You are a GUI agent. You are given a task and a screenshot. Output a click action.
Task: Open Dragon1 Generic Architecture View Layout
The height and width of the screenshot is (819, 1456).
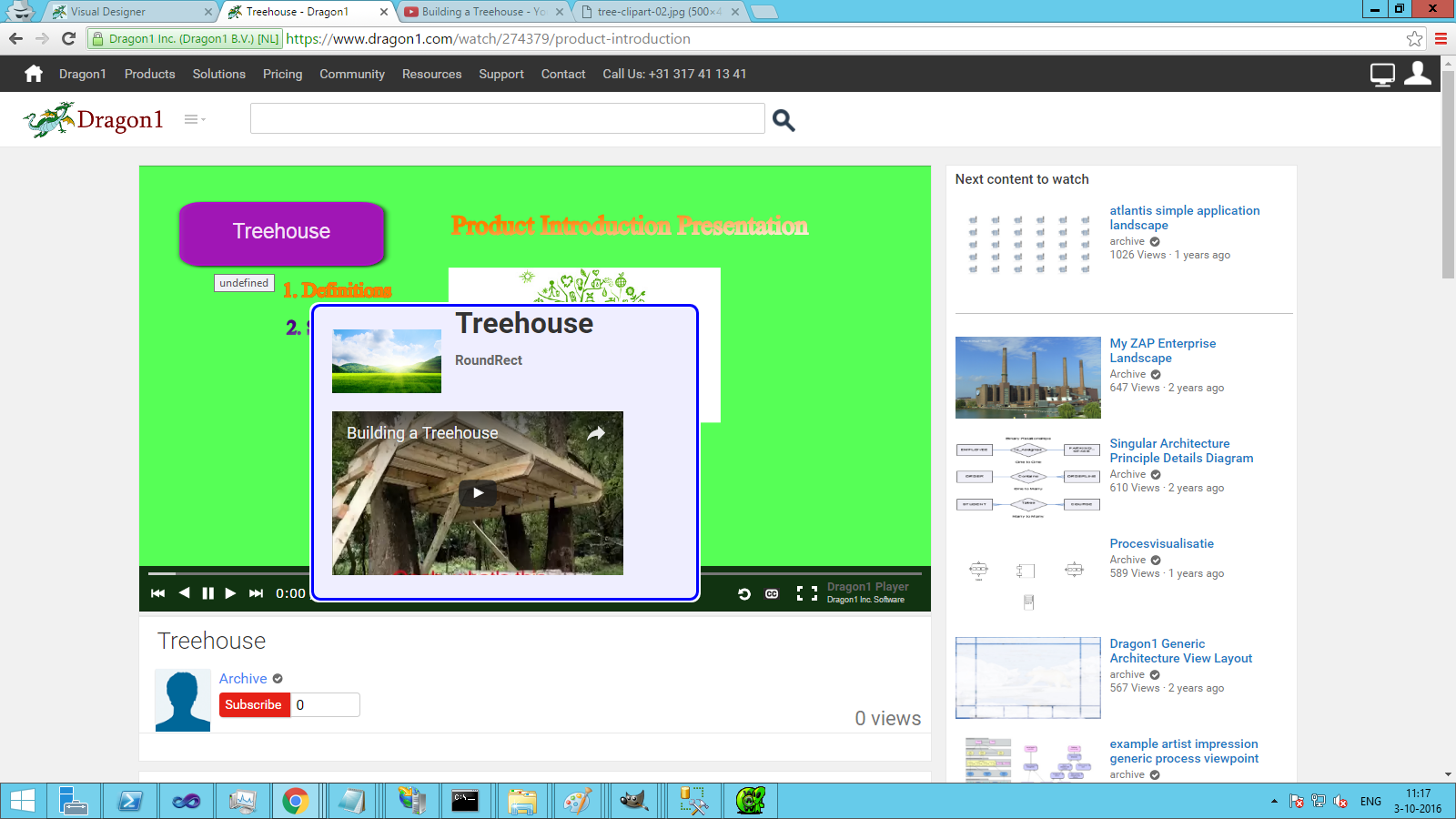coord(1181,651)
